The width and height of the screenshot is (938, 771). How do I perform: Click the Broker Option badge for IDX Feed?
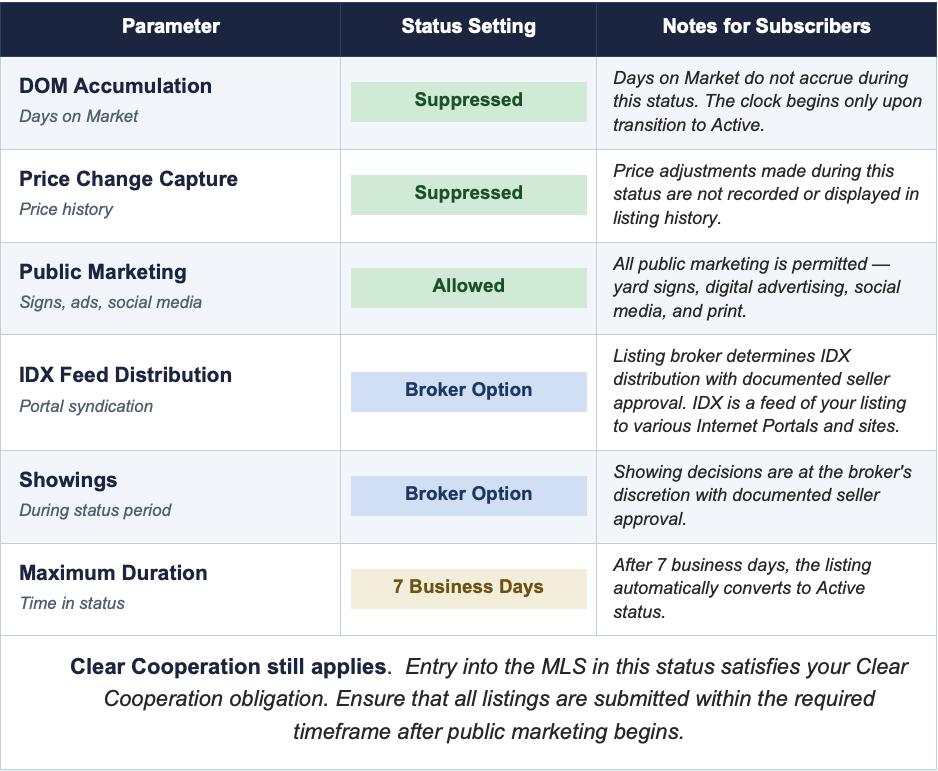pyautogui.click(x=468, y=390)
